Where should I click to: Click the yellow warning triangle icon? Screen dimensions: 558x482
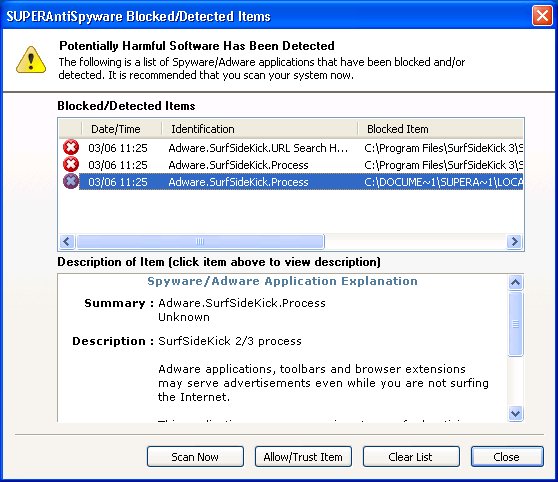(31, 60)
